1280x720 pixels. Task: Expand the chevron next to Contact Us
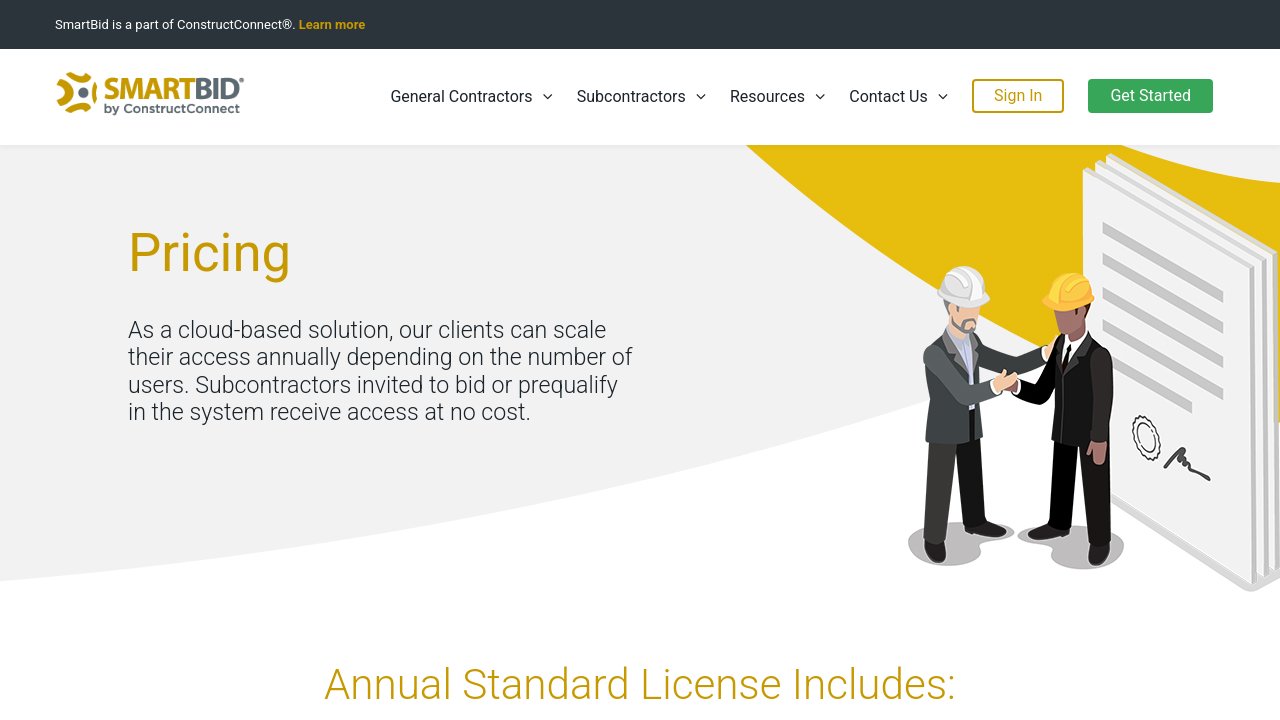tap(943, 97)
